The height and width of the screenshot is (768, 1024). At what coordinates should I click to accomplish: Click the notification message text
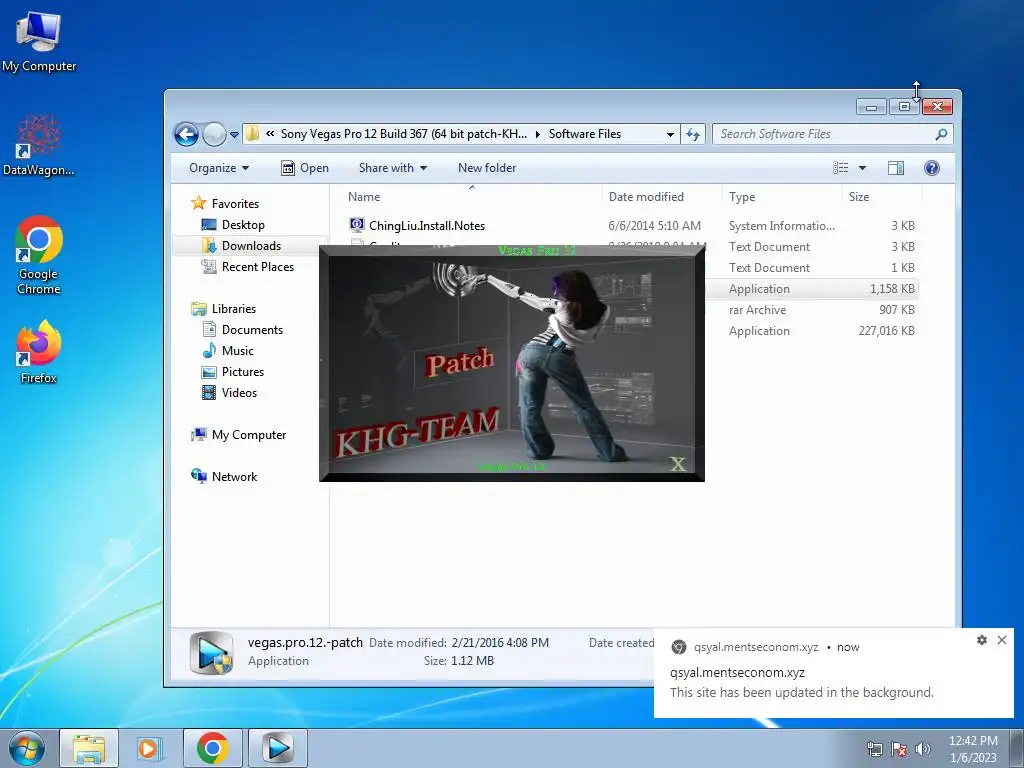(x=801, y=692)
